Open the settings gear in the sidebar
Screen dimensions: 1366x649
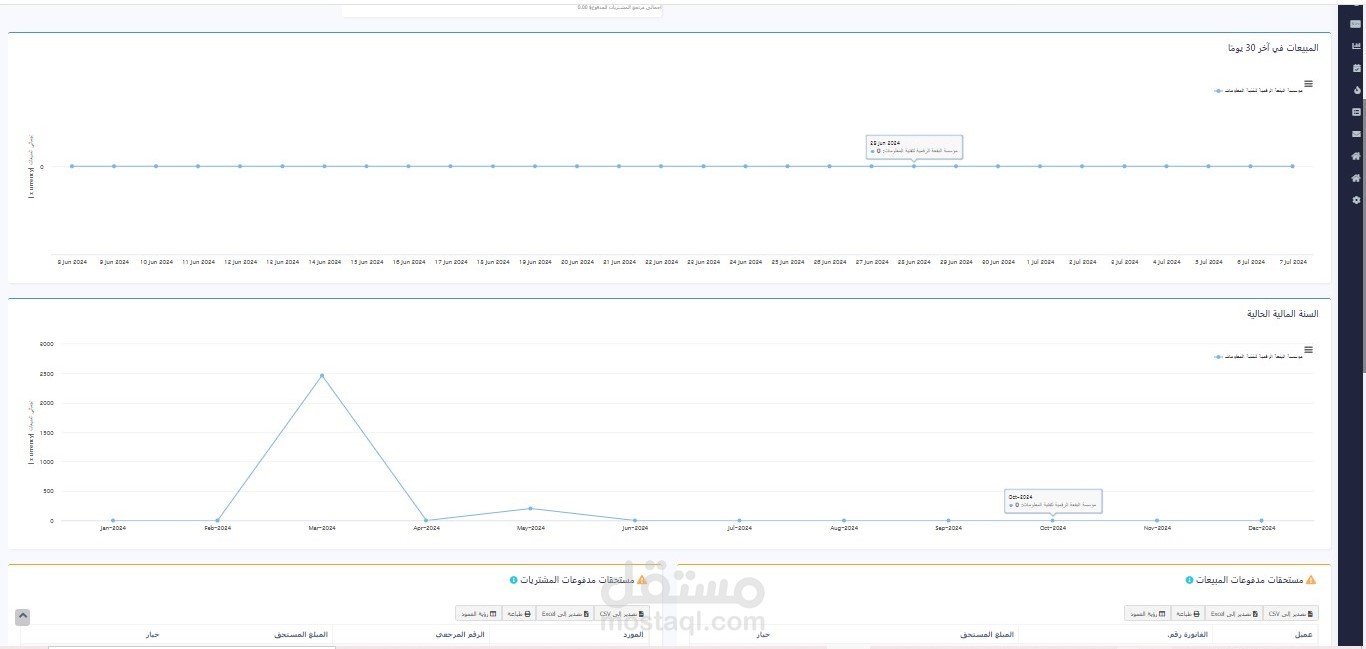[1356, 200]
